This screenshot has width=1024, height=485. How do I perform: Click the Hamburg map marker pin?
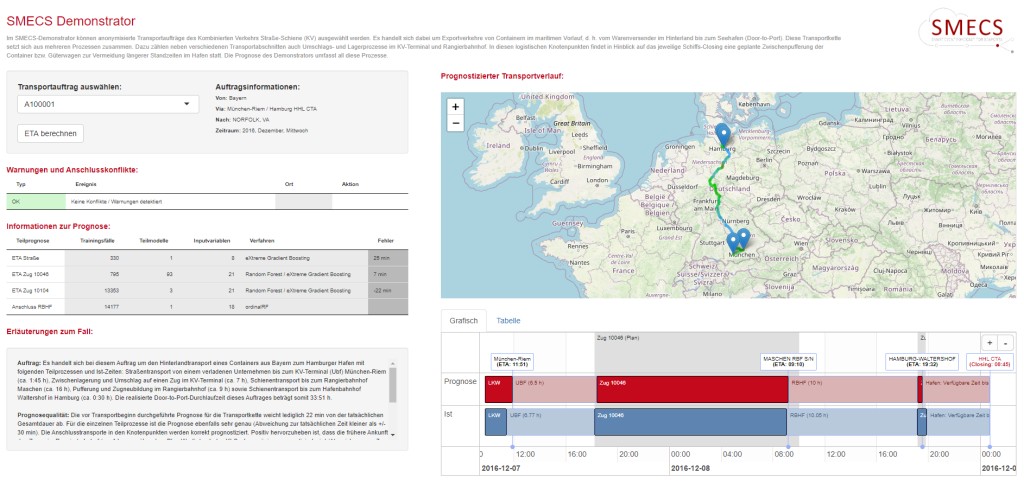[722, 135]
